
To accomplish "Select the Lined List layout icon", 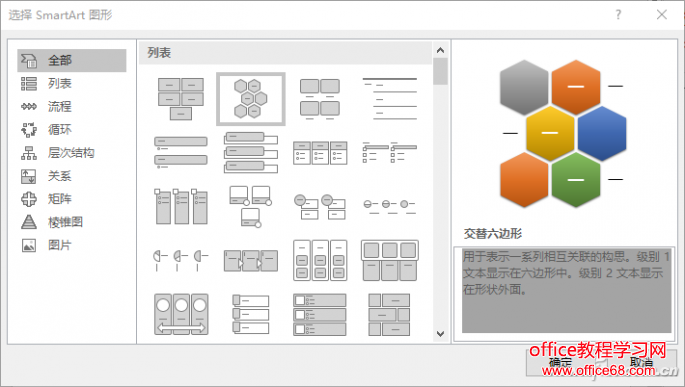I will (x=390, y=99).
